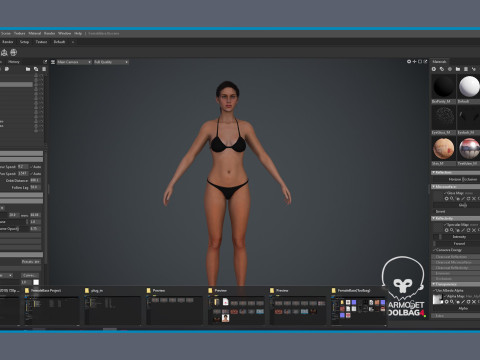Click the globe-shaped tool icon below the workspace tabs
The width and height of the screenshot is (480, 360).
click(x=13, y=52)
